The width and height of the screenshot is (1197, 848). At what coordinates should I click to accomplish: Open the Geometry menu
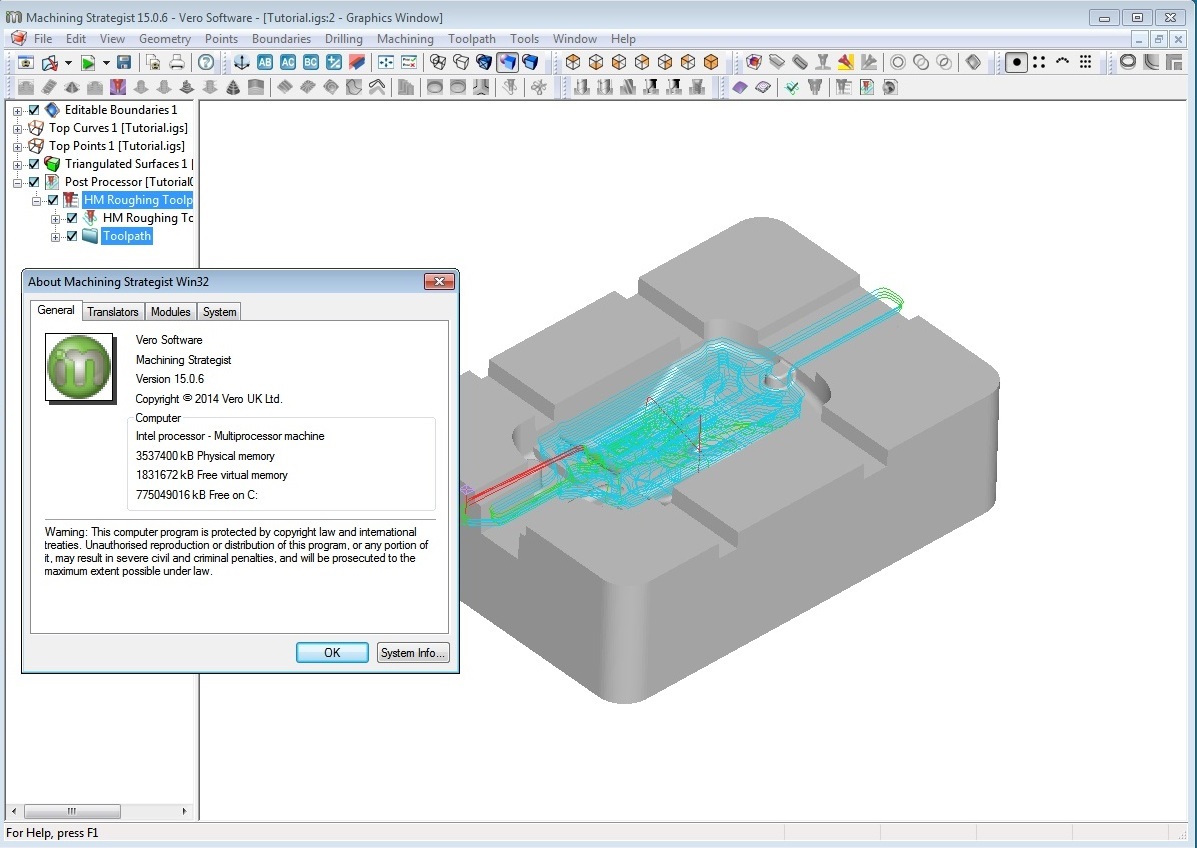(x=164, y=39)
